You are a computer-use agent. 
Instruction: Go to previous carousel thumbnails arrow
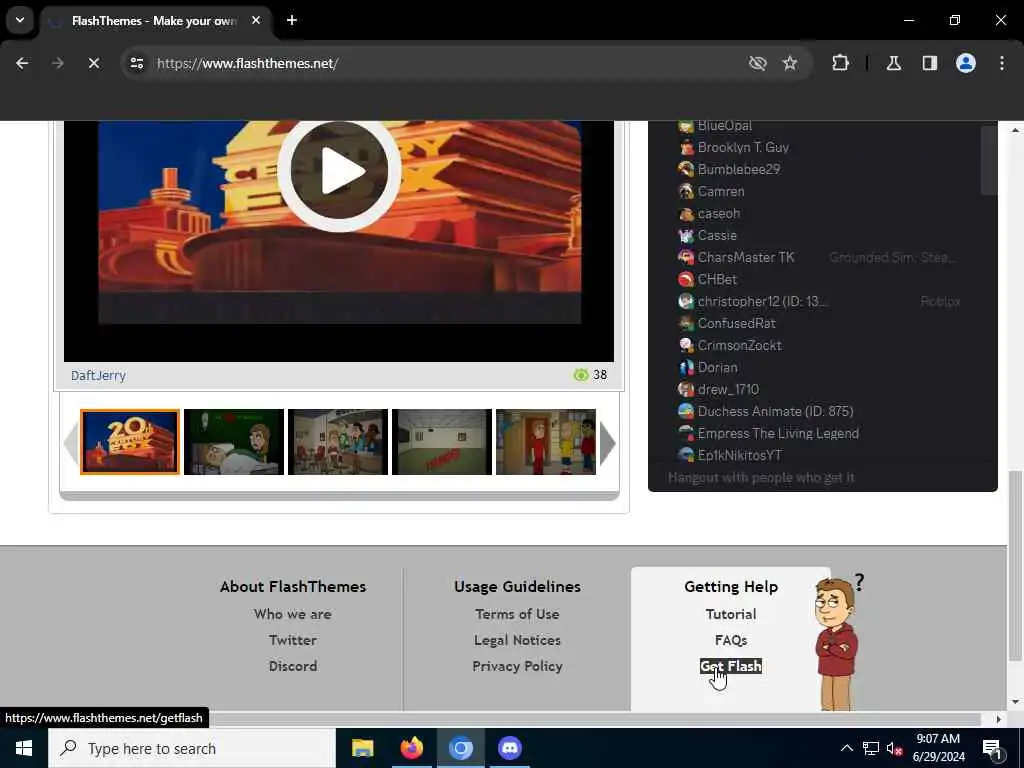[70, 443]
